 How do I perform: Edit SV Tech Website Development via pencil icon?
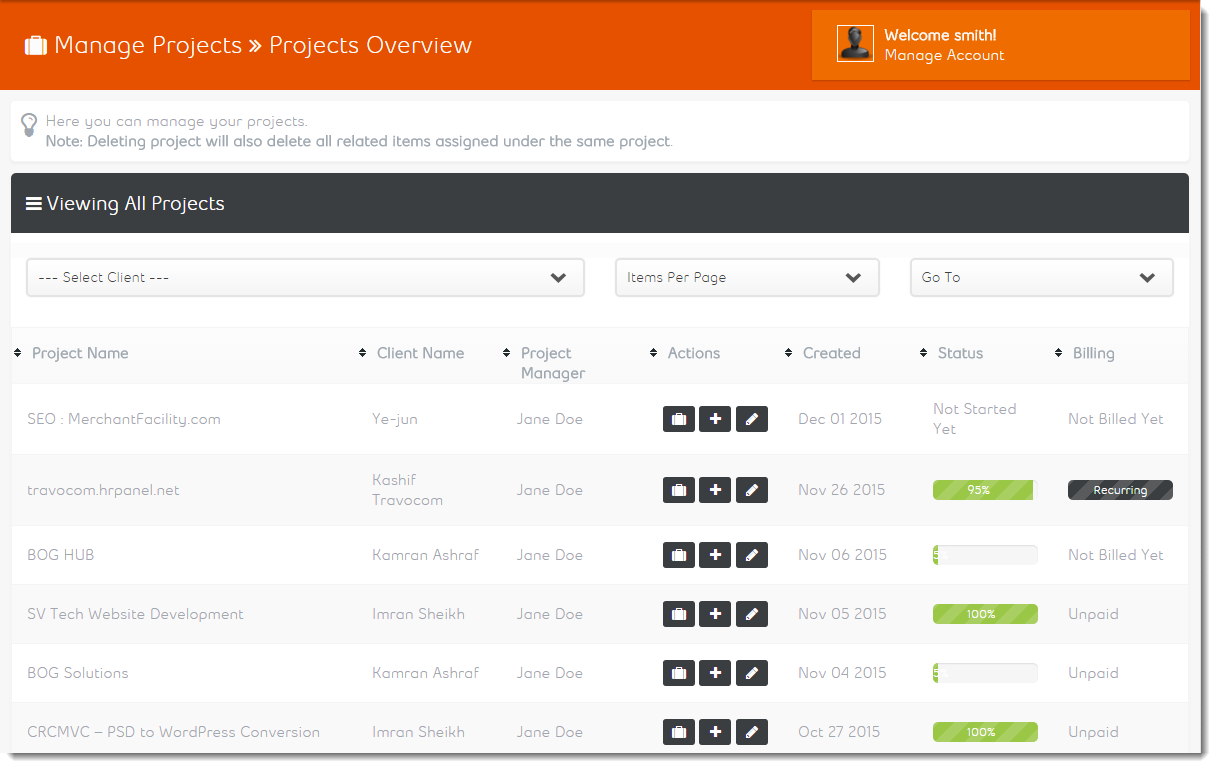click(x=752, y=614)
